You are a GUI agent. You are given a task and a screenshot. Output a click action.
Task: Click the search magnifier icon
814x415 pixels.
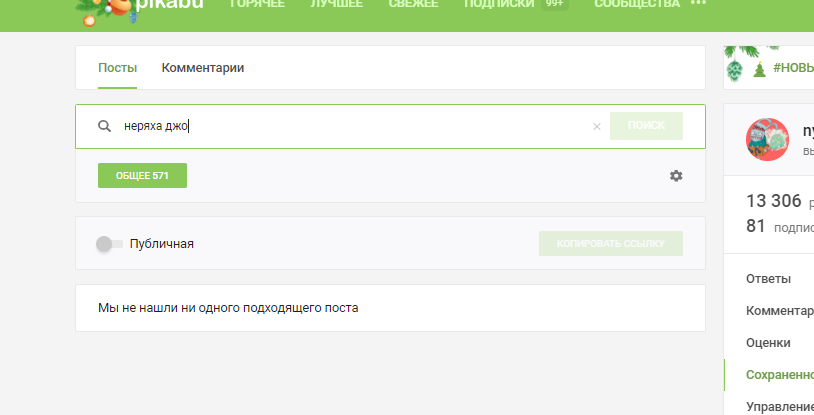coord(104,126)
